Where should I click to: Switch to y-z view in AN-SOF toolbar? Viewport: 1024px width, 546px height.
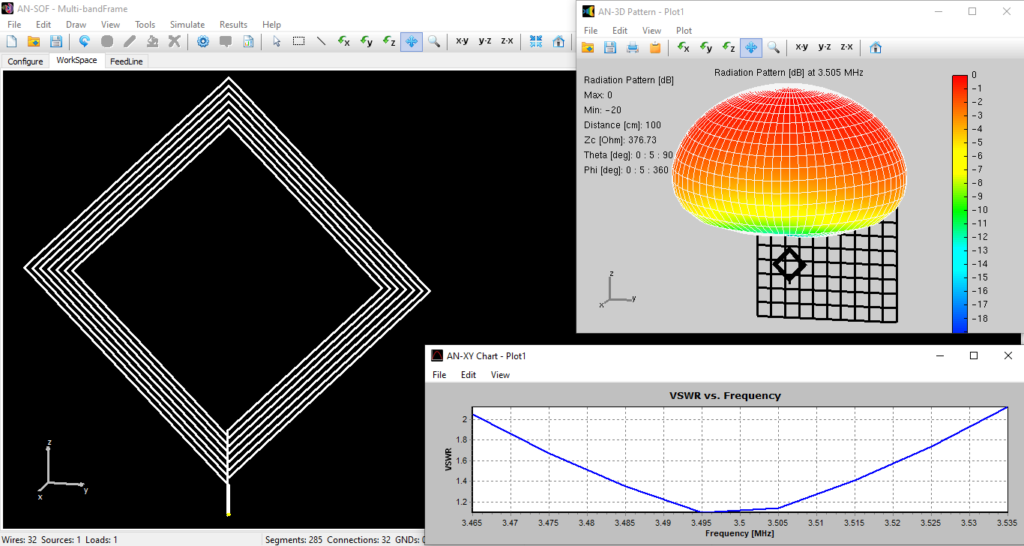coord(485,40)
